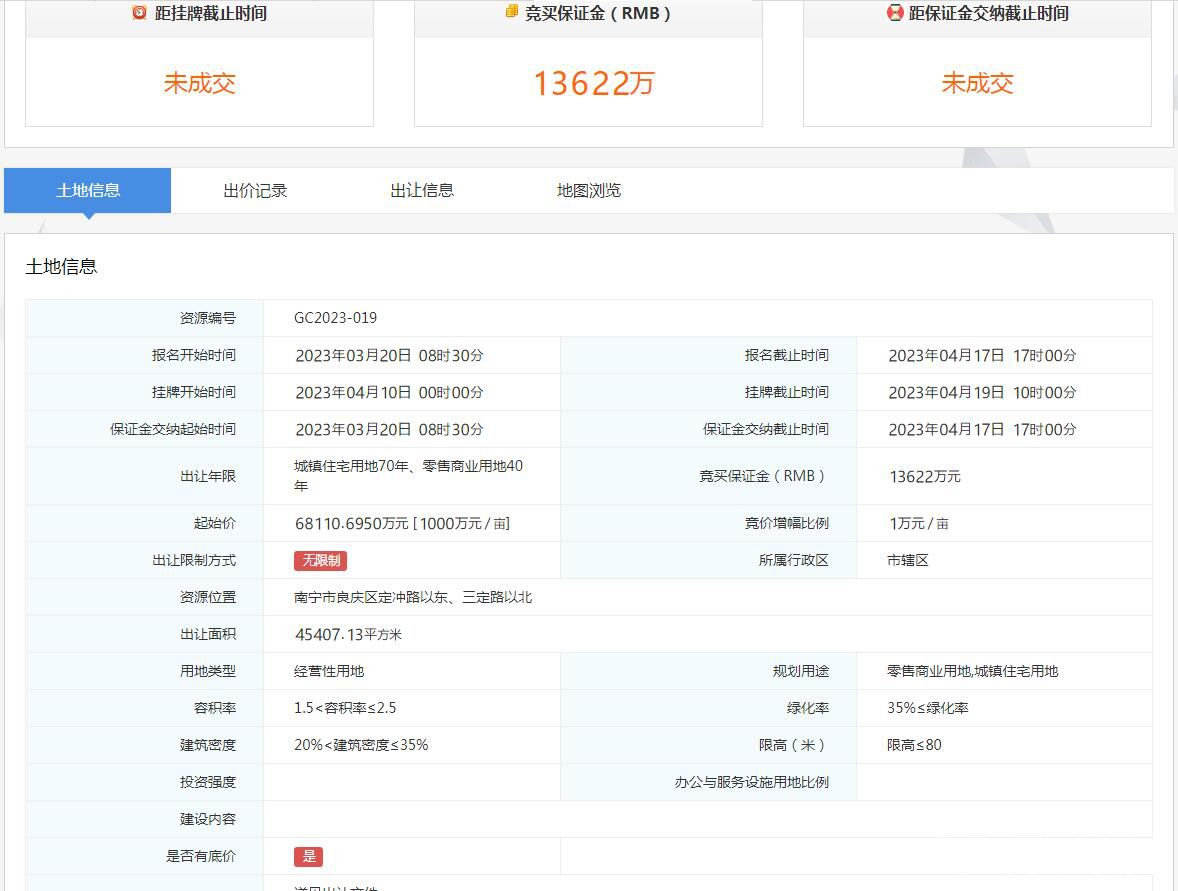Image resolution: width=1178 pixels, height=891 pixels.
Task: Click location 南宁市良庆区定冲路以东、三定路以北
Action: pos(412,597)
